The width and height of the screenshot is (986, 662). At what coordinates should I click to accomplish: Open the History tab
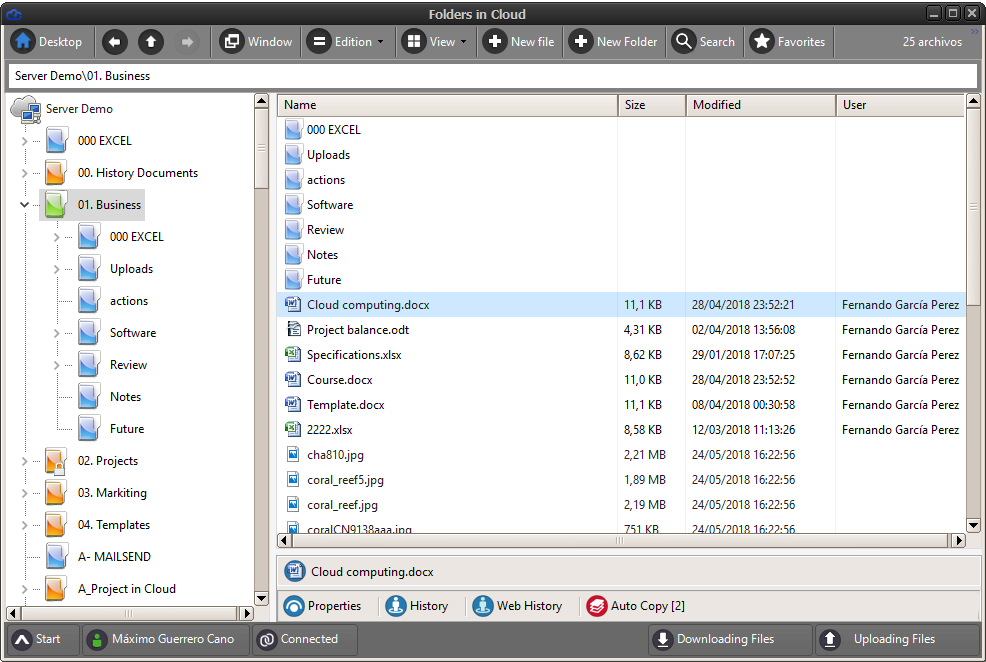(x=416, y=606)
